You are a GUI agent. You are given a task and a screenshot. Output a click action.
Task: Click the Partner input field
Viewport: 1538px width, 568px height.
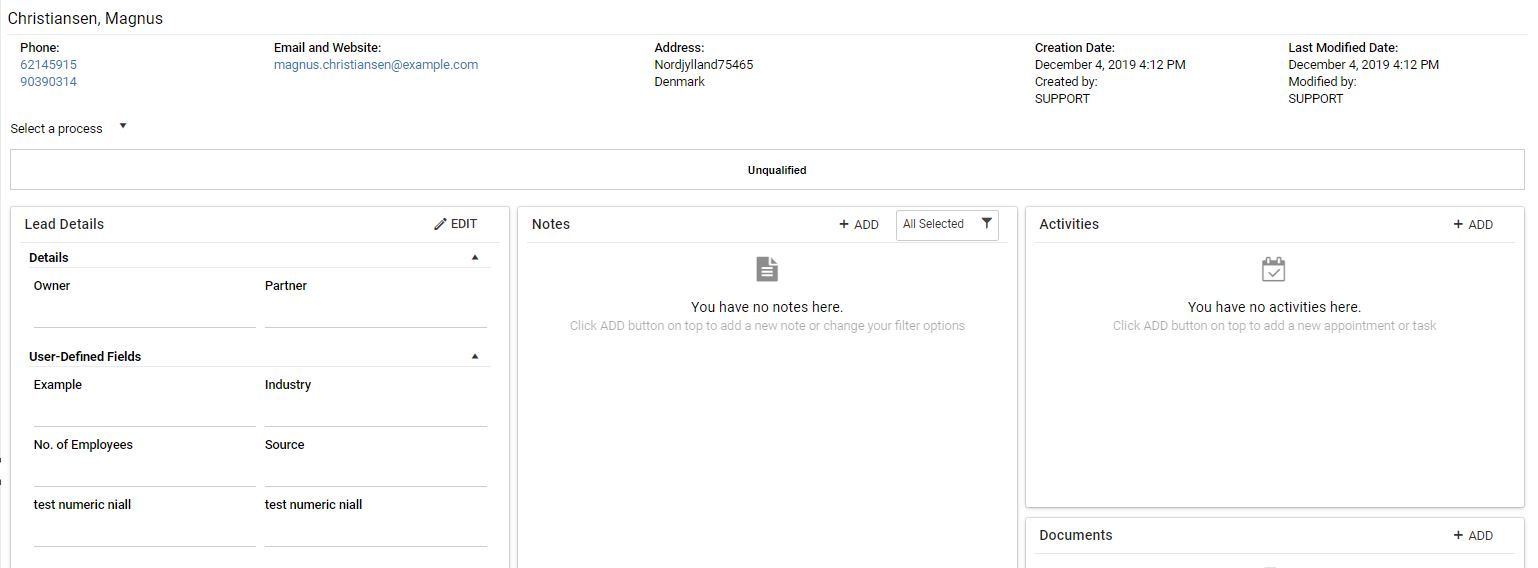pos(375,314)
